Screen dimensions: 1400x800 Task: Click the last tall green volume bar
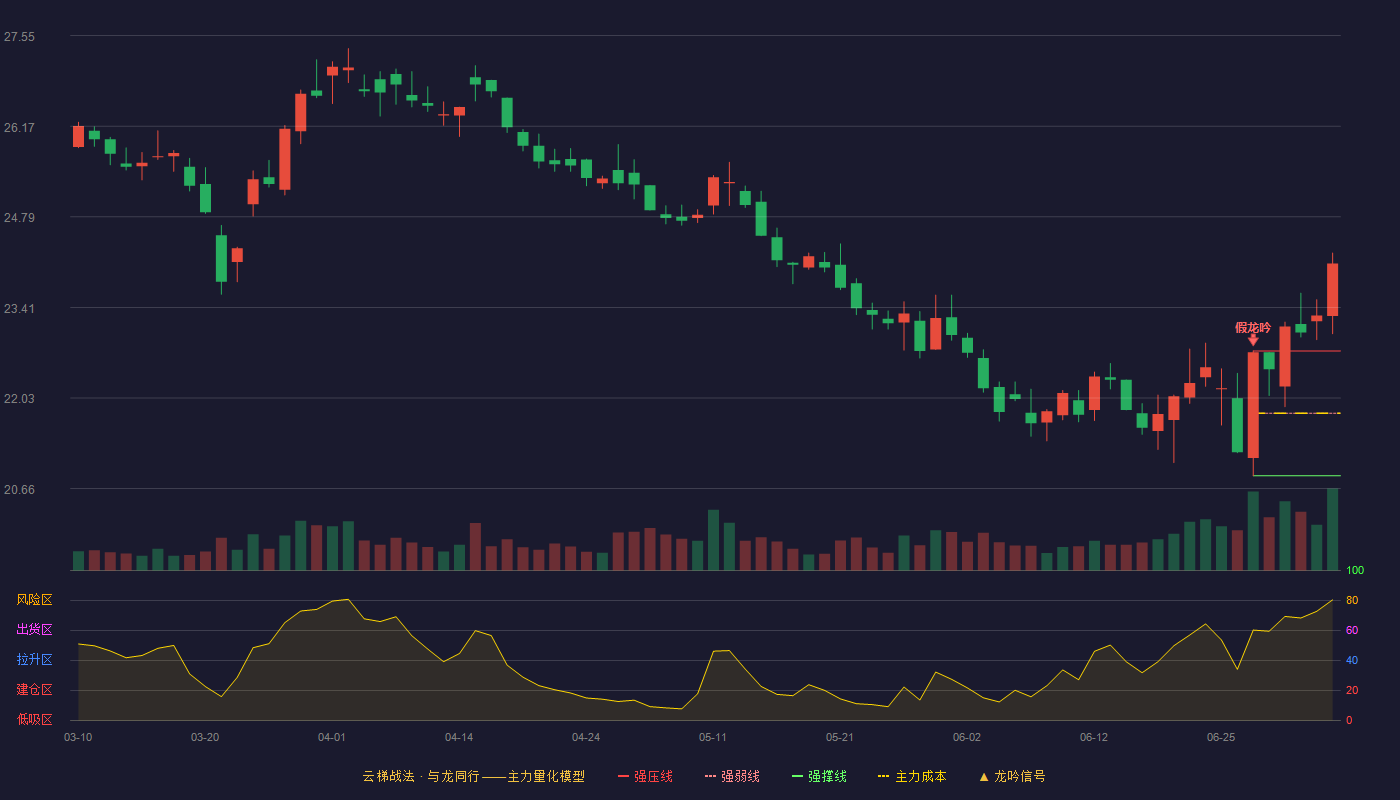(x=1332, y=529)
